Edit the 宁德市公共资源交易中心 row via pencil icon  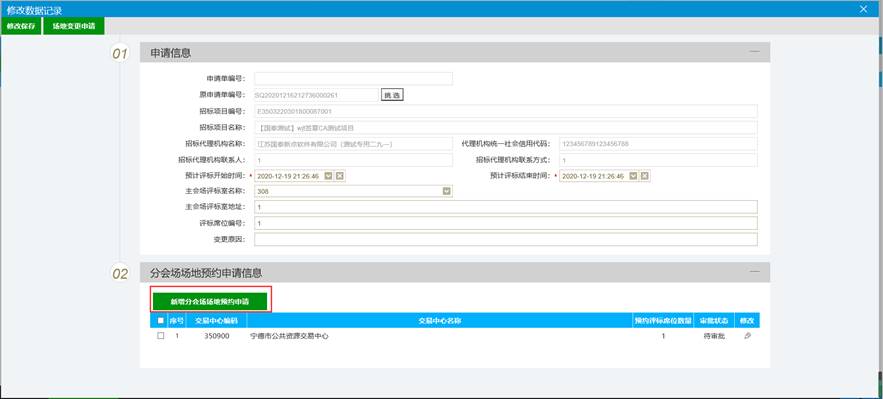pyautogui.click(x=748, y=336)
